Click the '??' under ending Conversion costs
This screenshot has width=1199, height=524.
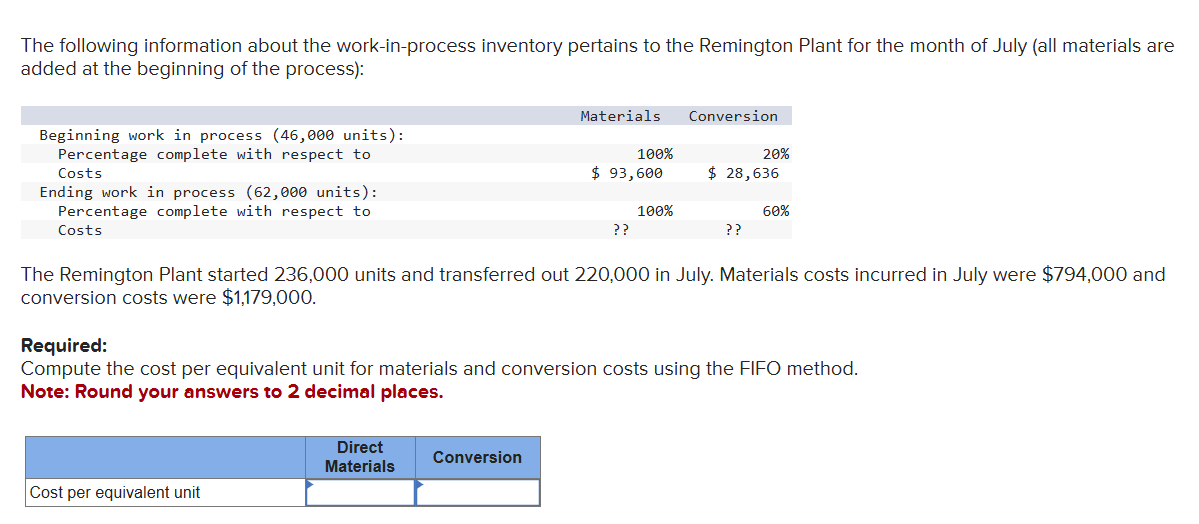[x=733, y=229]
